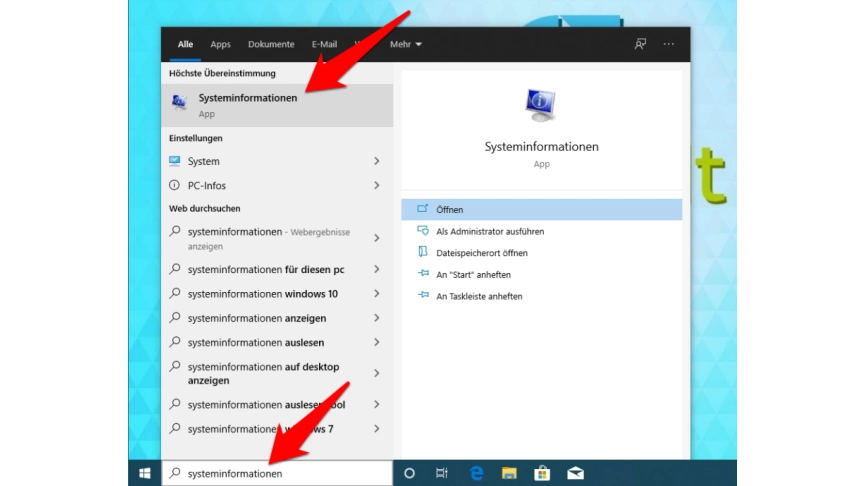864x486 pixels.
Task: Open the three-dots options menu
Action: coord(669,44)
